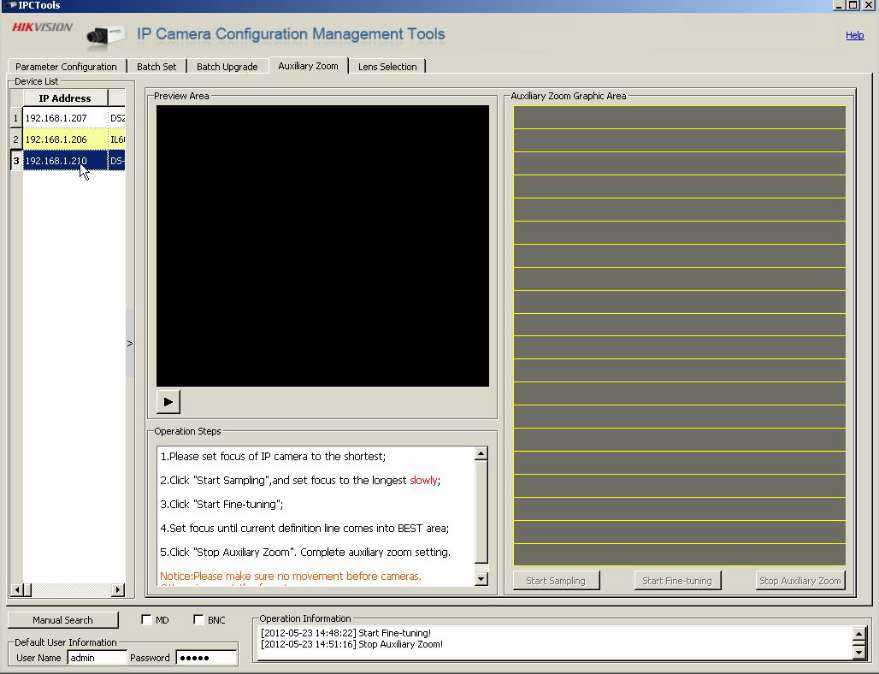Open the Help link

[854, 35]
